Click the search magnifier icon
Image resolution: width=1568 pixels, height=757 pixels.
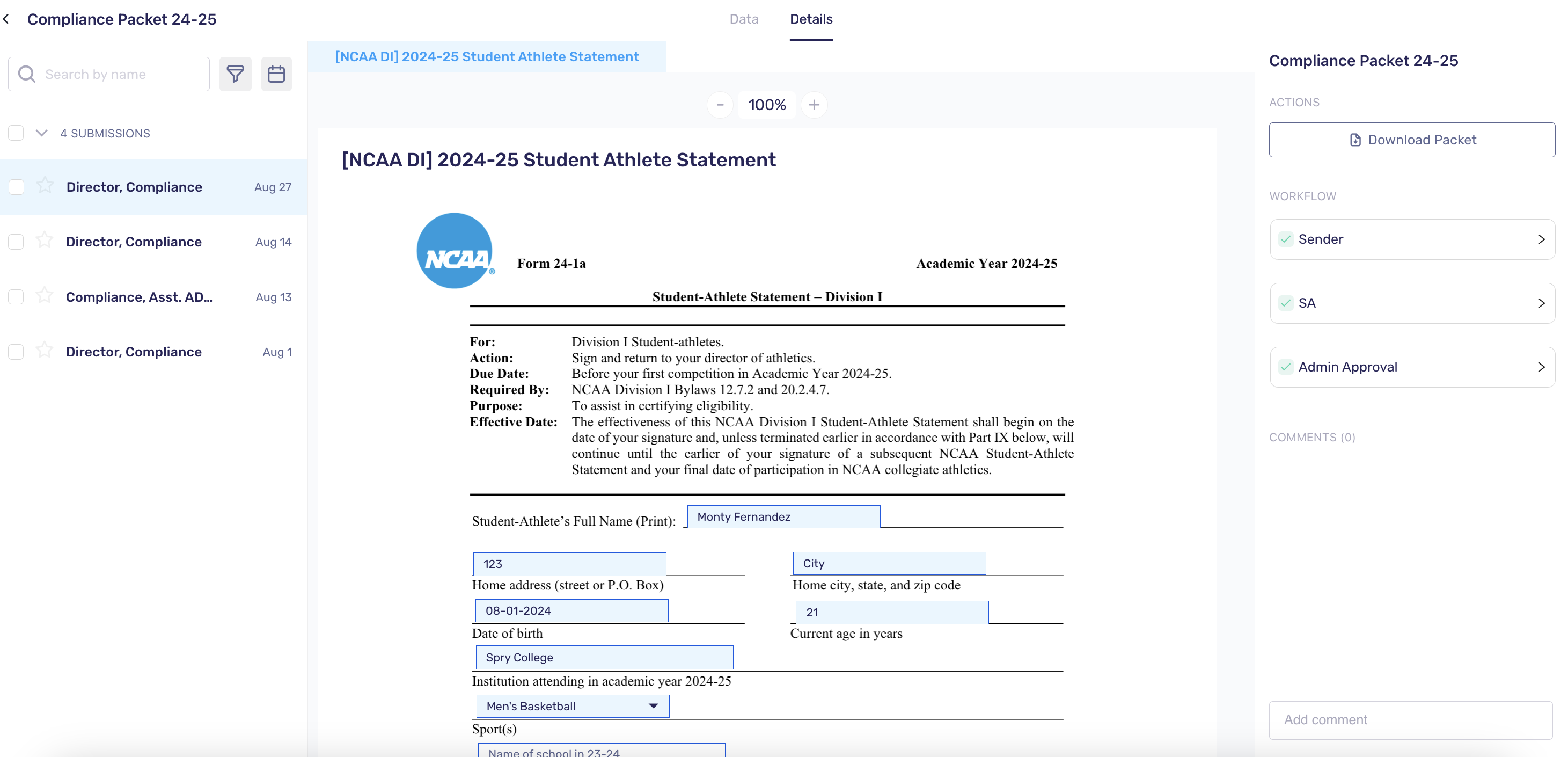27,74
